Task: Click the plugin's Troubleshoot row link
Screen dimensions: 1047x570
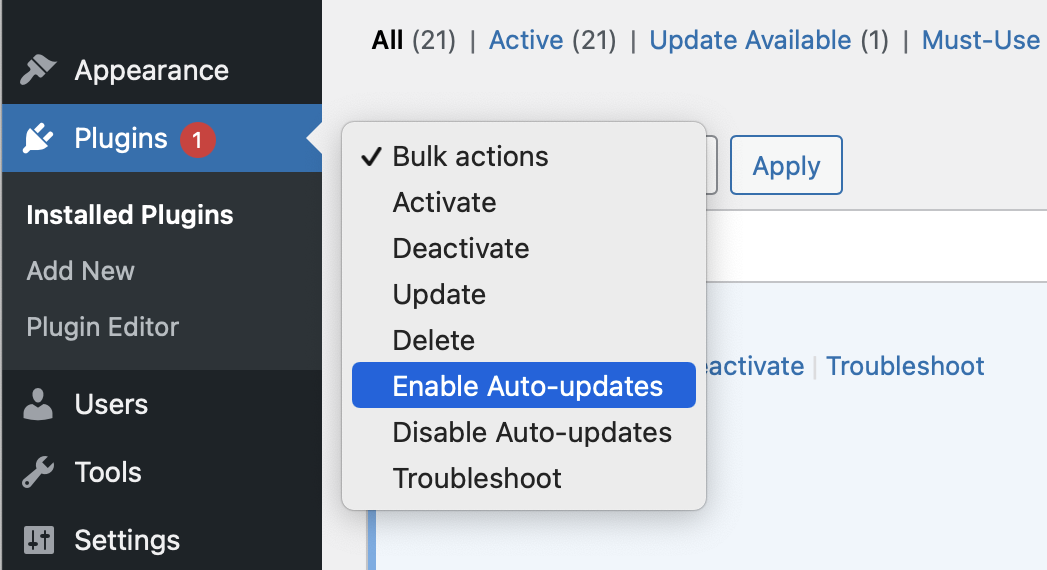Action: click(x=905, y=366)
